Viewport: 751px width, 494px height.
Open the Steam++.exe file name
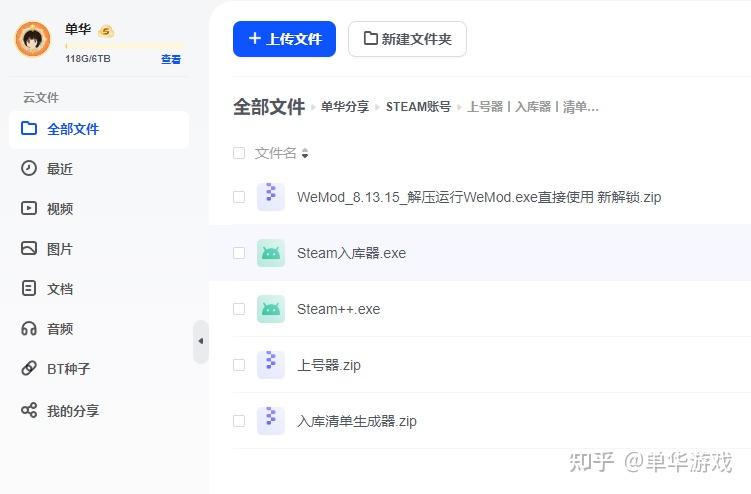pyautogui.click(x=339, y=309)
